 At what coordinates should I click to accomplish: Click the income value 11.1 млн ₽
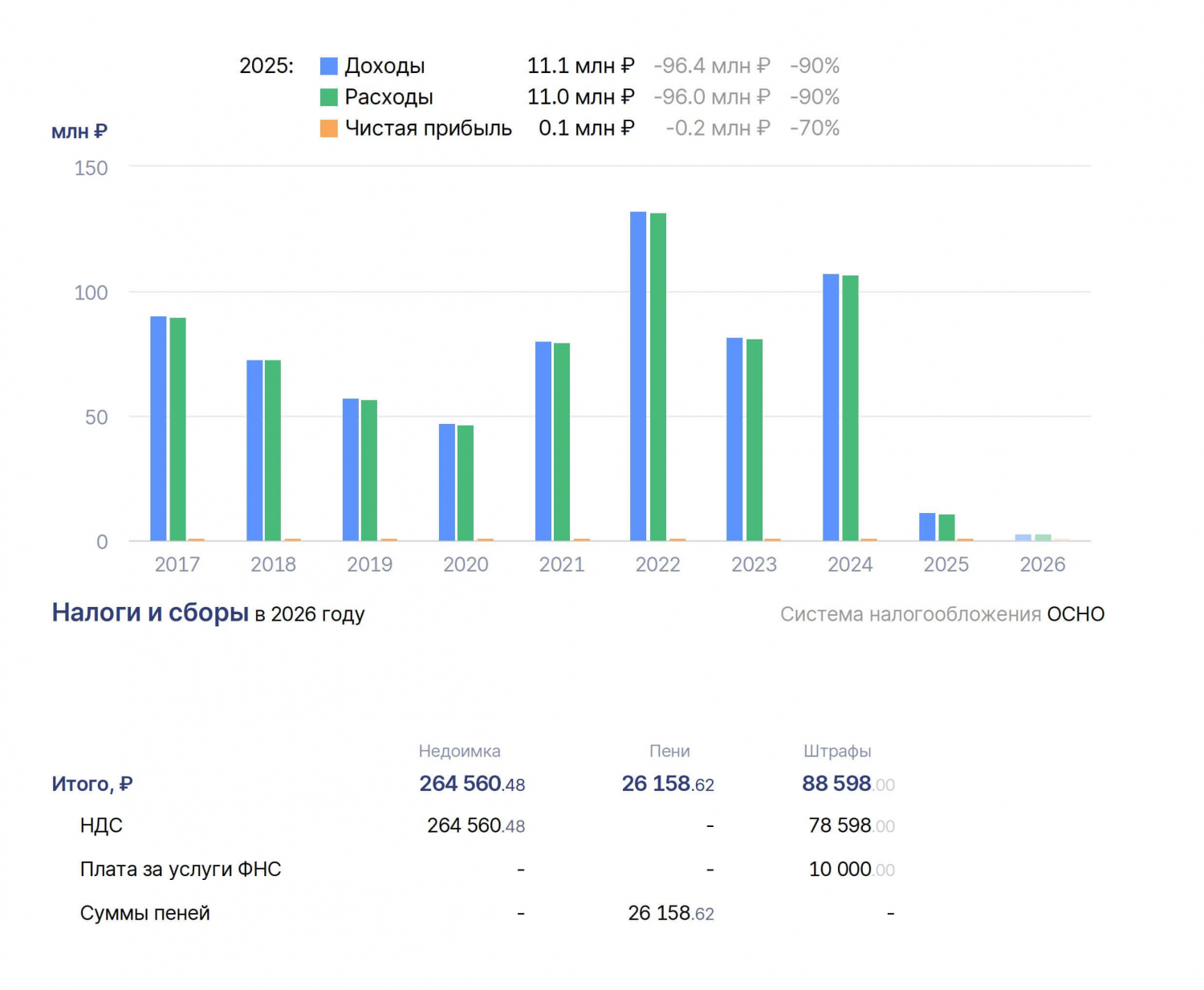point(580,66)
